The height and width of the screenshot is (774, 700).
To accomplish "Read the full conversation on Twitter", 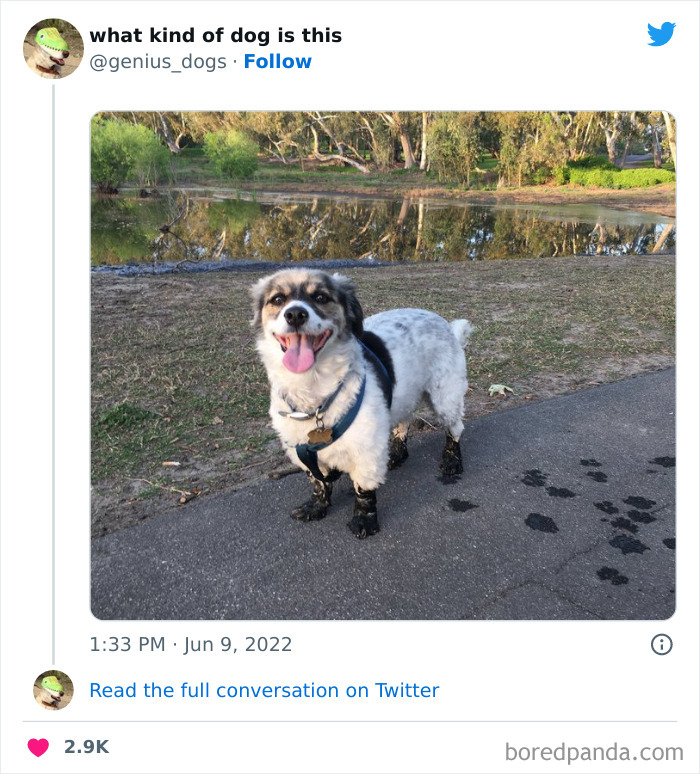I will [264, 690].
